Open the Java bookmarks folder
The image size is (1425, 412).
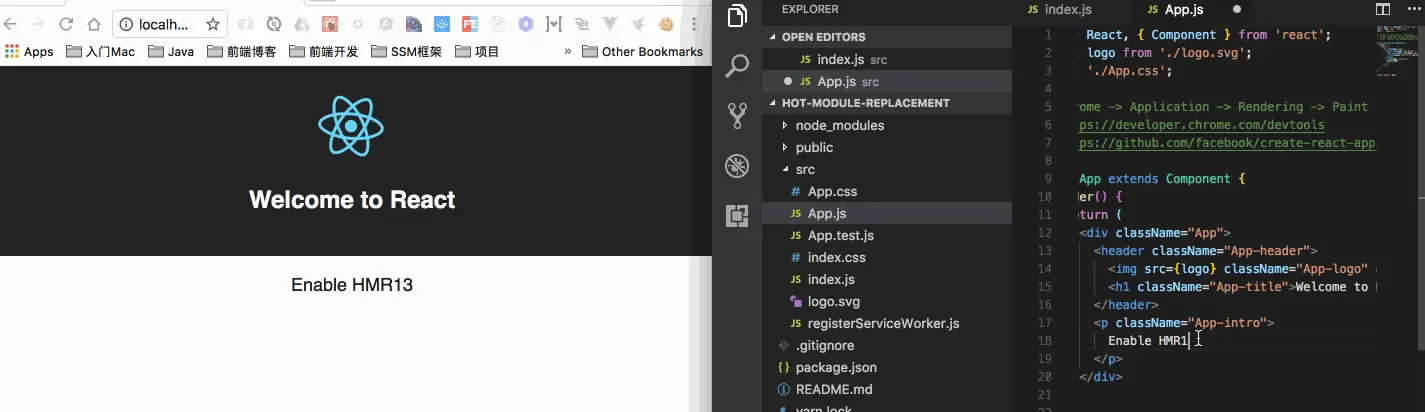point(171,51)
